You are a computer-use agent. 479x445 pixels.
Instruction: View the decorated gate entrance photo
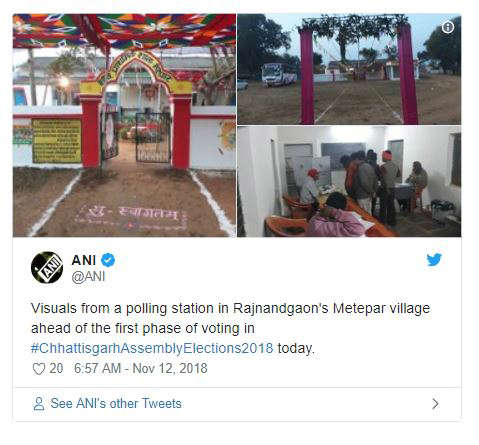(124, 125)
